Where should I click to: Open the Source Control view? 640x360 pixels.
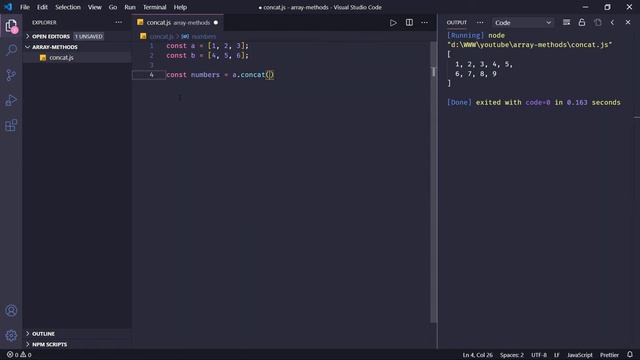(x=11, y=75)
